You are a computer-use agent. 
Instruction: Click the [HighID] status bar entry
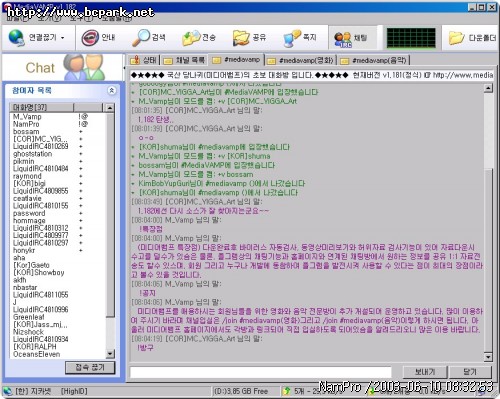[74, 391]
